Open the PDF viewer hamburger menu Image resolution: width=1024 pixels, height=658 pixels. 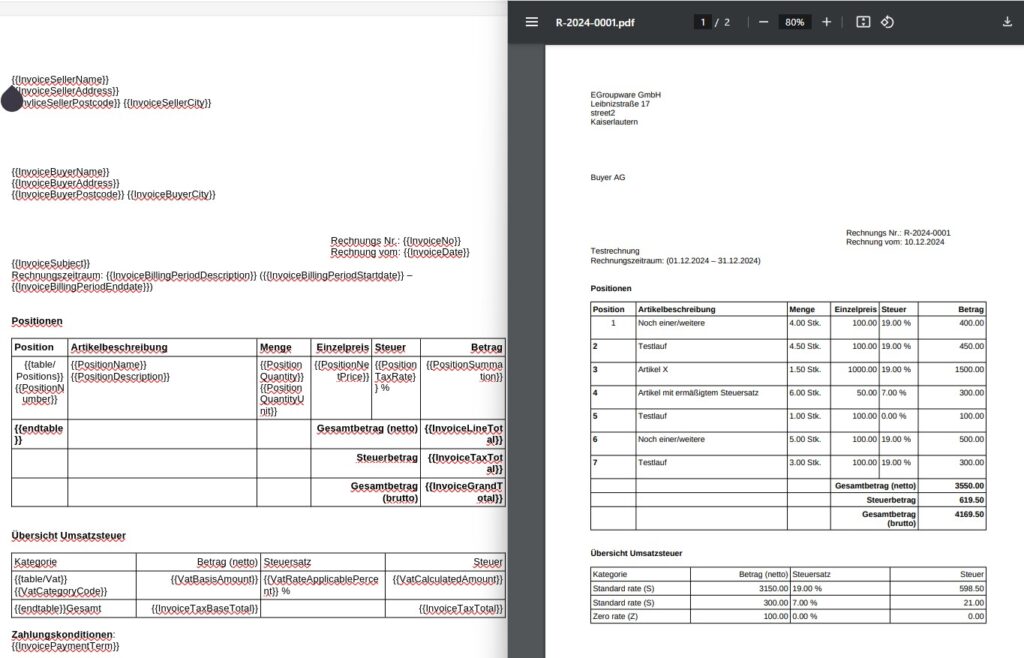tap(531, 21)
